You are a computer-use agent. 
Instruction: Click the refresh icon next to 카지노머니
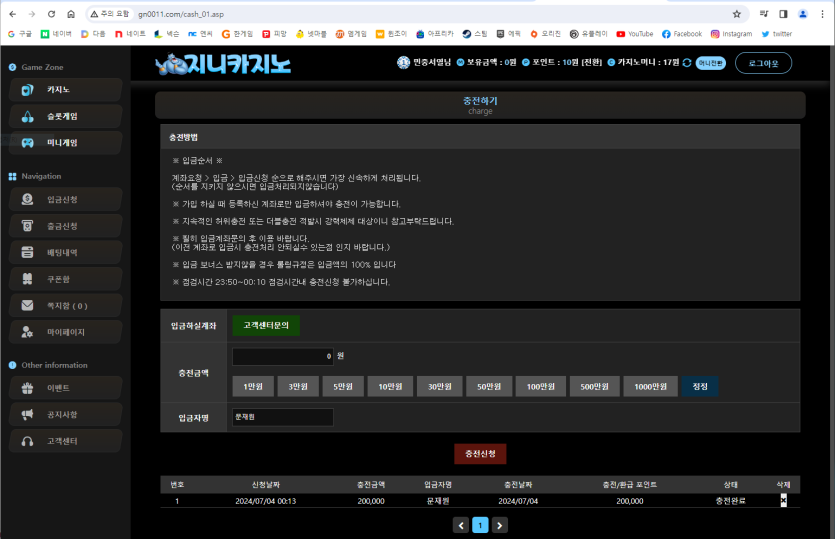[687, 63]
